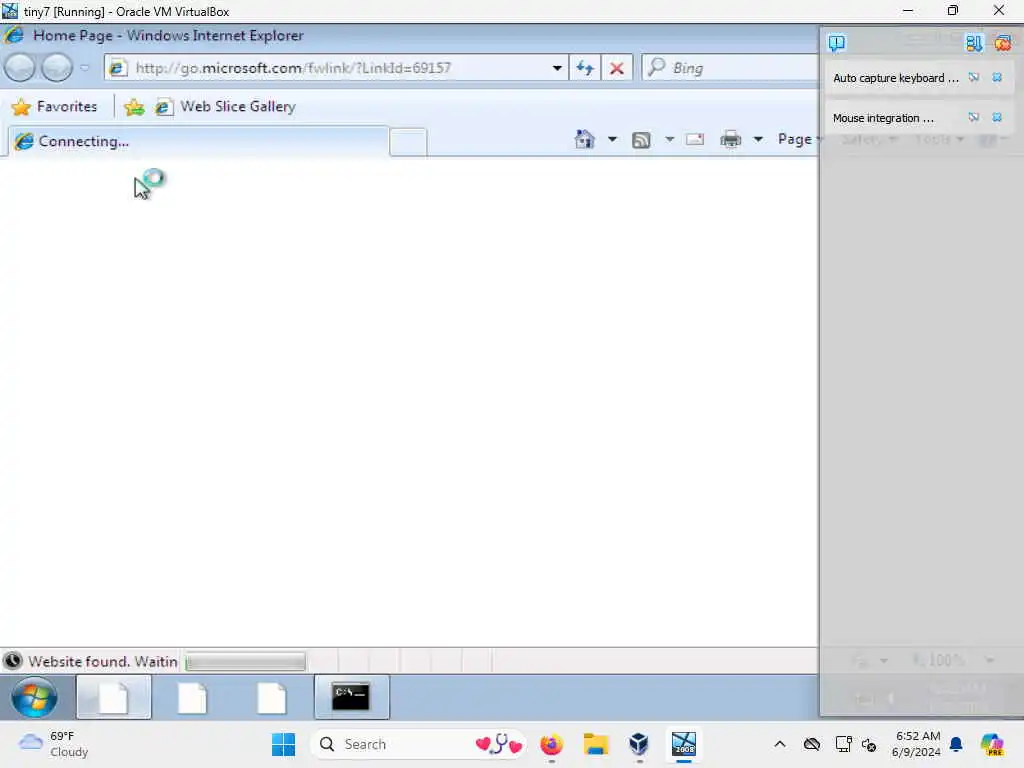
Task: Expand the Home button dropdown arrow
Action: (612, 139)
